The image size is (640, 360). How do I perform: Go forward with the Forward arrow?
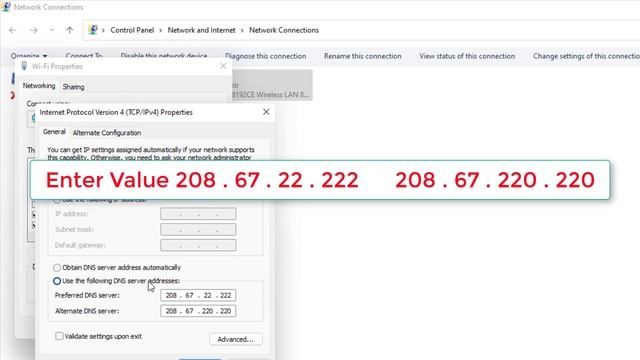pos(34,30)
